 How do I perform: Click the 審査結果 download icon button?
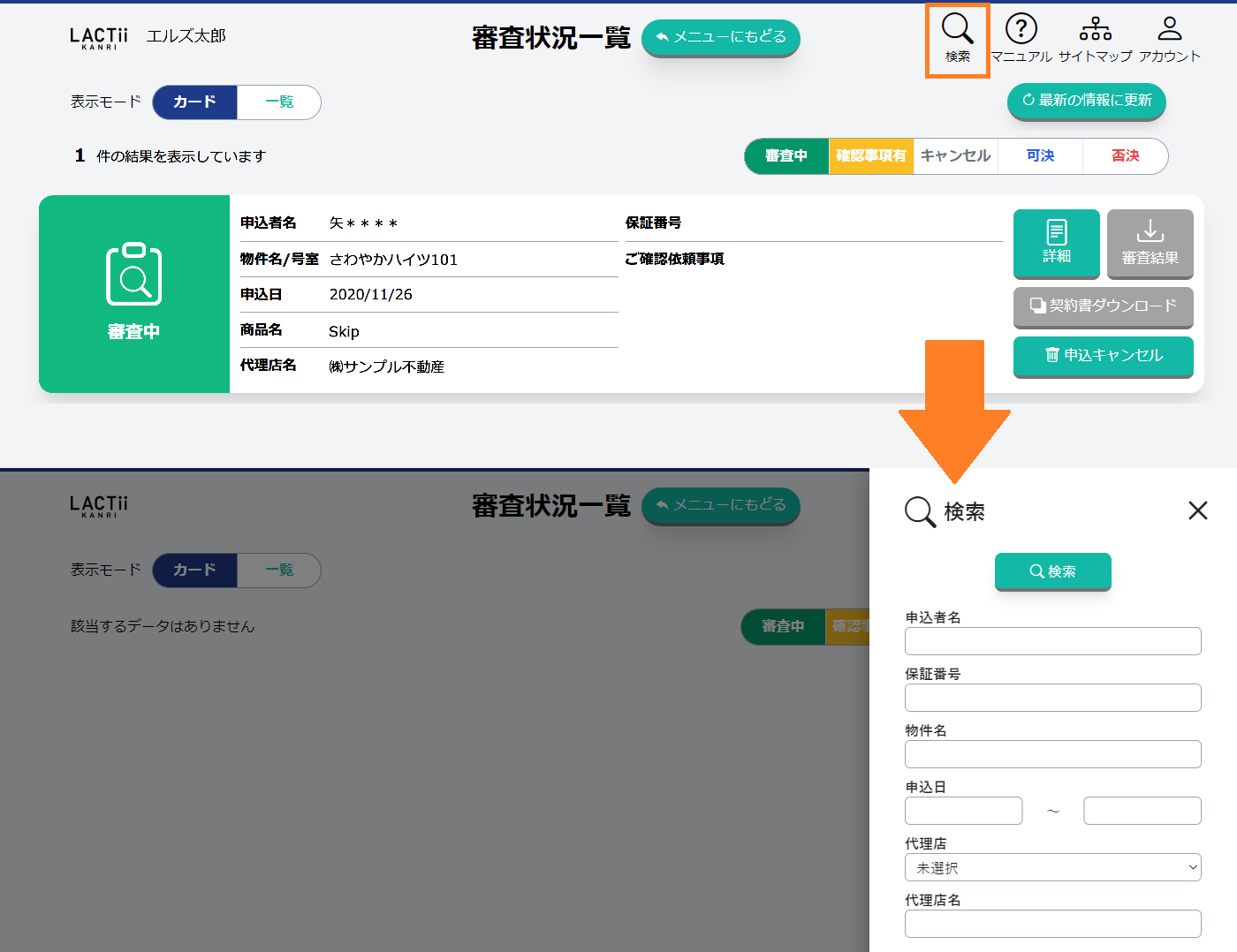click(1150, 243)
